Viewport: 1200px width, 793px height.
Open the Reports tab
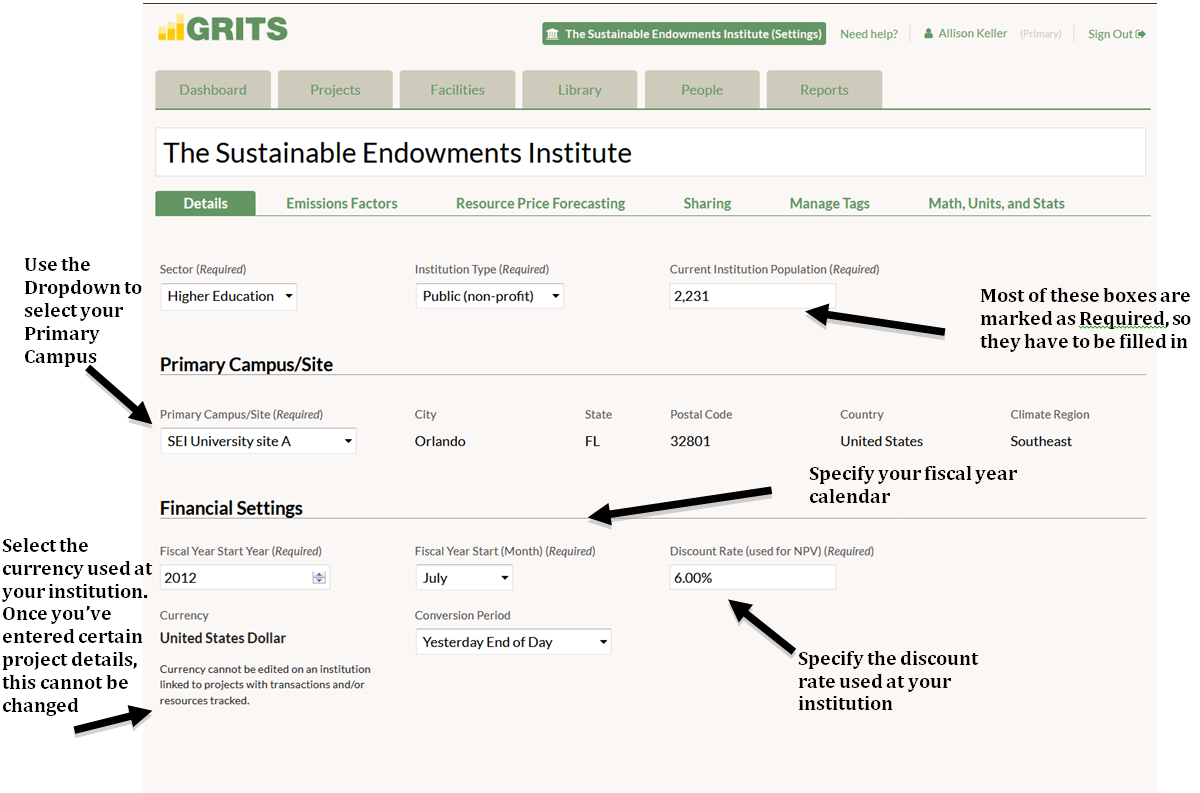[x=824, y=90]
